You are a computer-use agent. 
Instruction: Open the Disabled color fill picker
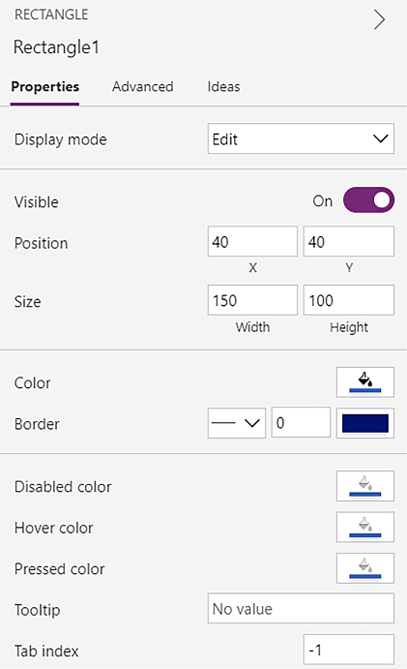pos(365,486)
